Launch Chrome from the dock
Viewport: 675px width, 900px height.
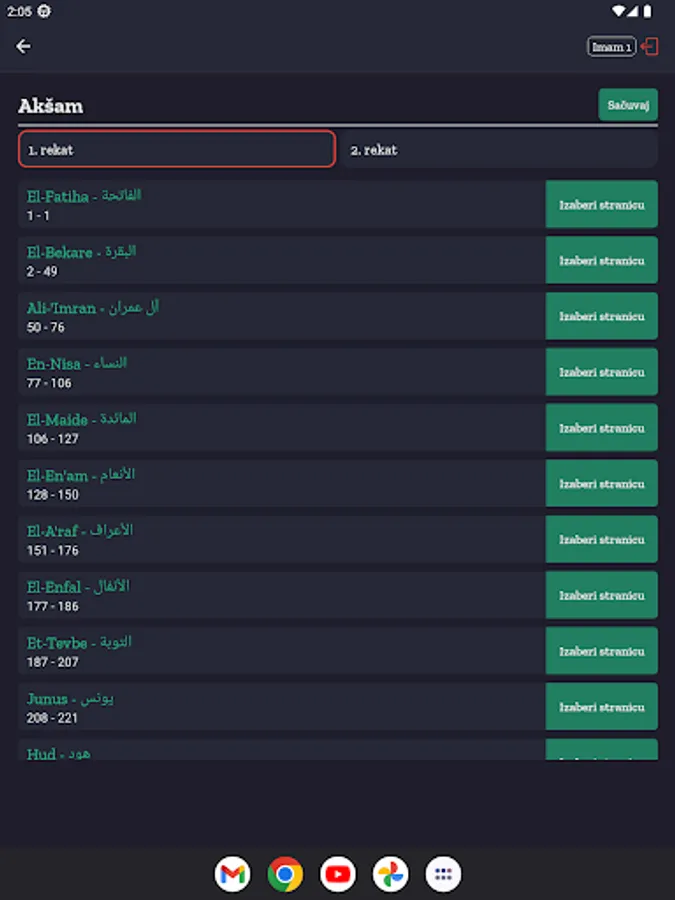285,874
